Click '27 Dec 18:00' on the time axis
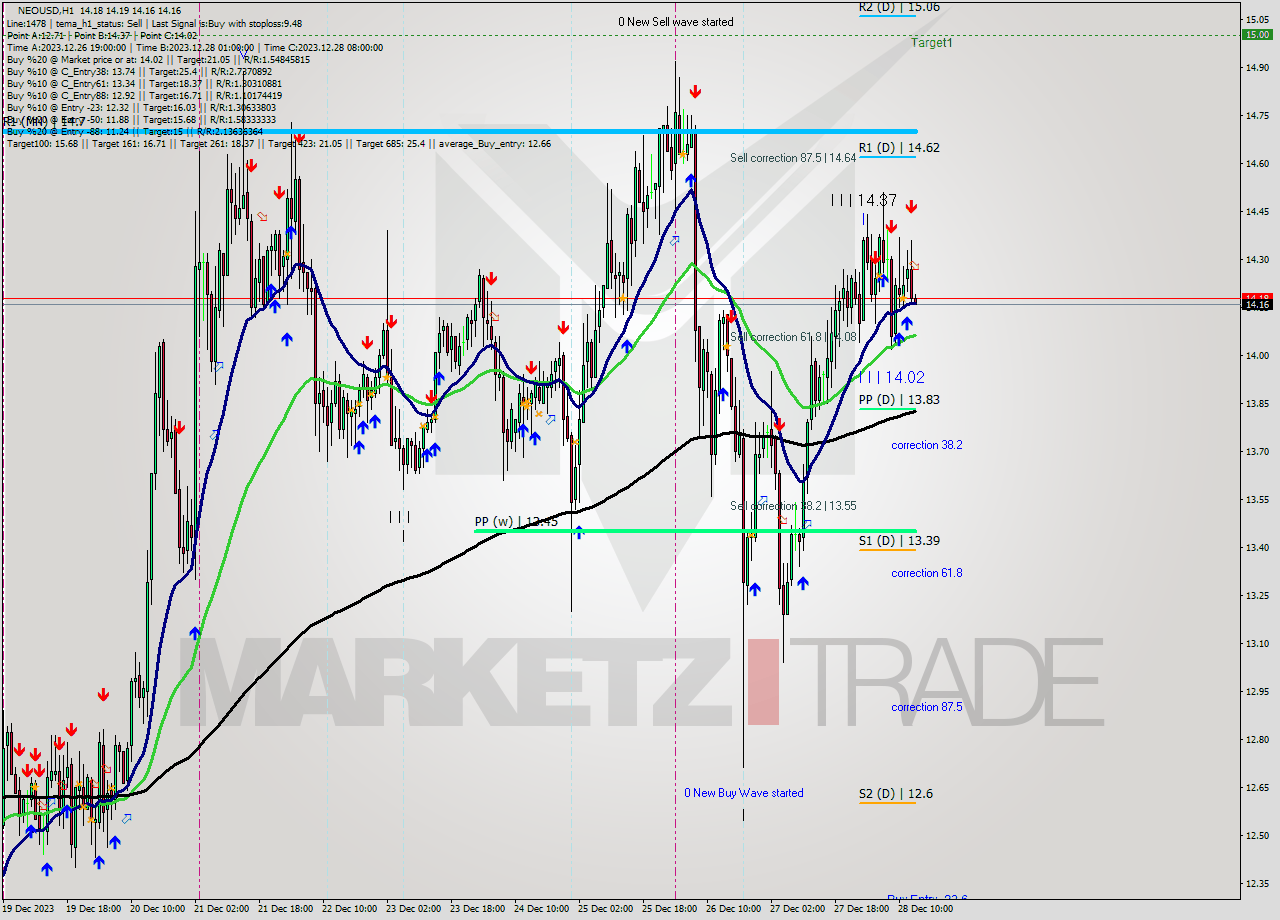 point(861,909)
